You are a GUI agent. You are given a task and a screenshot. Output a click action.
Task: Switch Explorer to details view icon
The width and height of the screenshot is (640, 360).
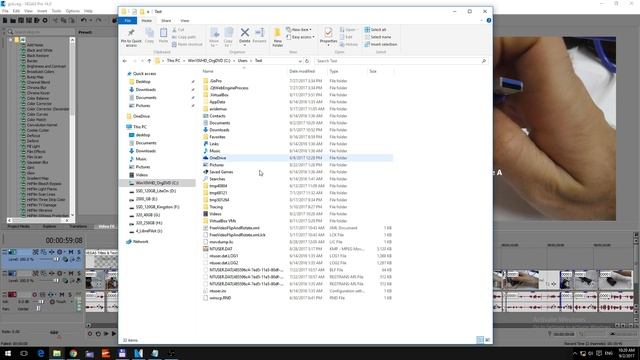pyautogui.click(x=480, y=340)
